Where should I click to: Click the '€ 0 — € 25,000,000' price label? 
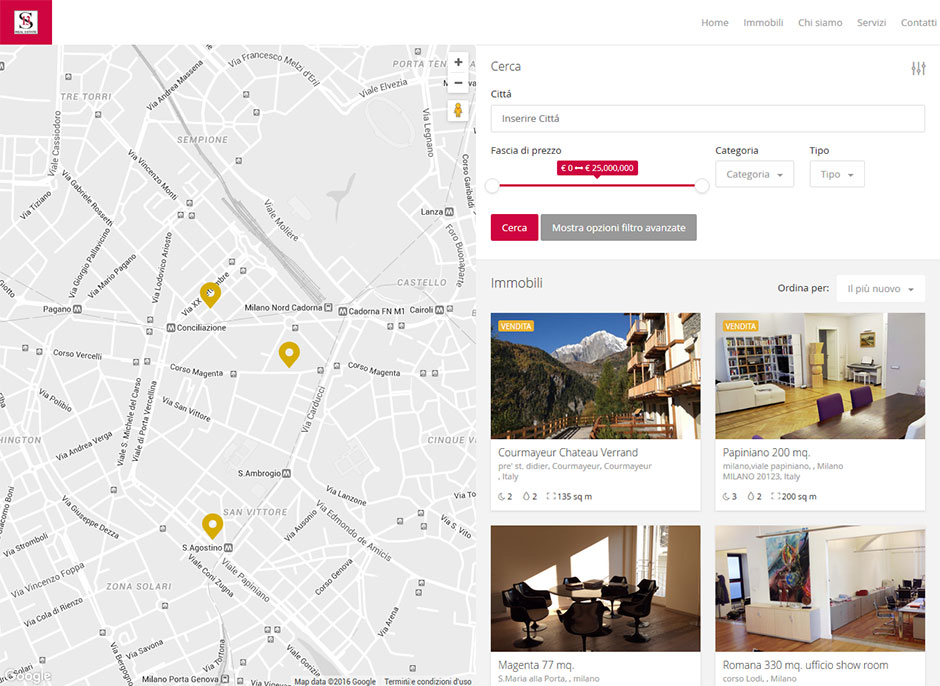597,168
